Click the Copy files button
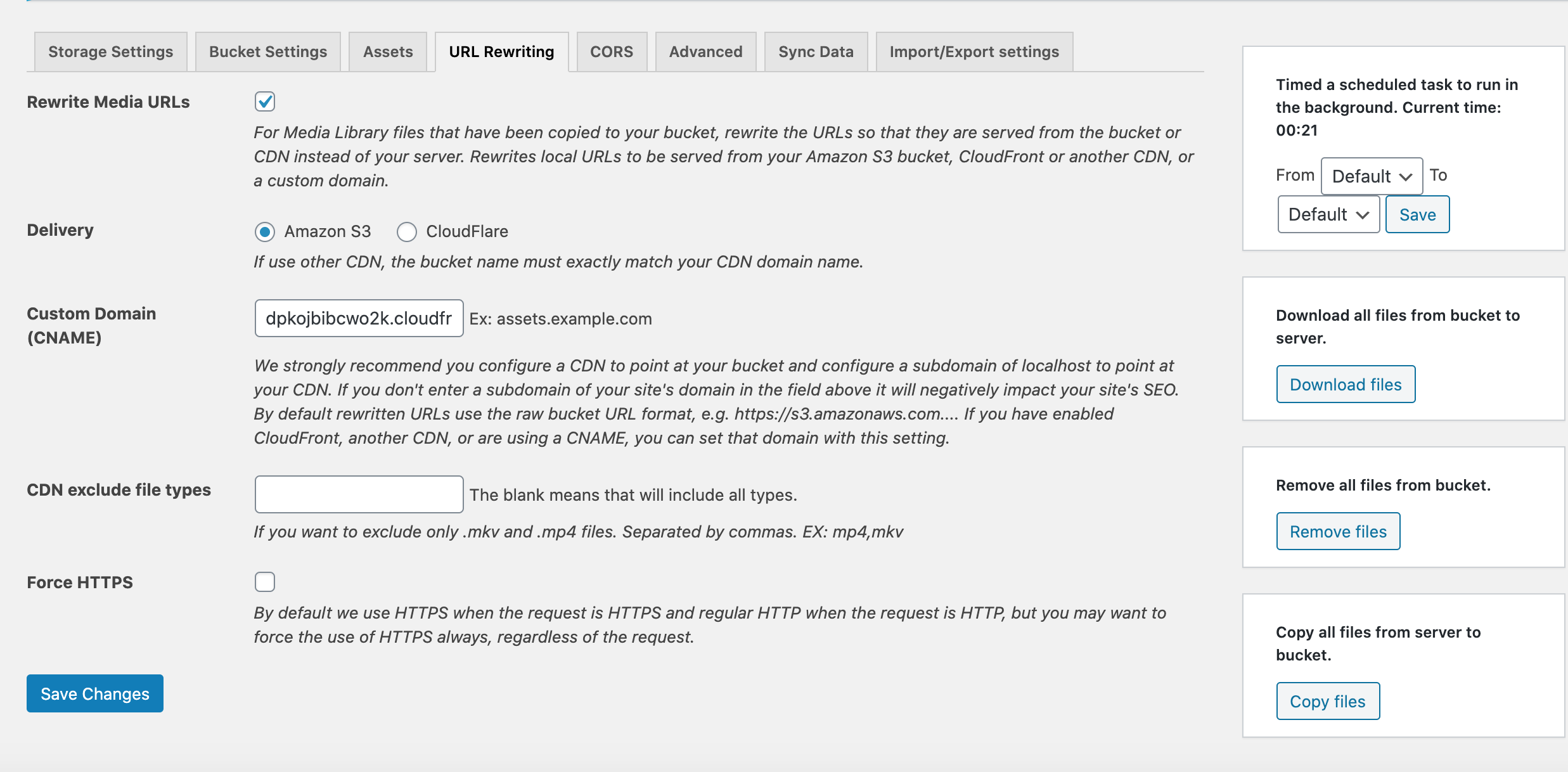 point(1328,701)
